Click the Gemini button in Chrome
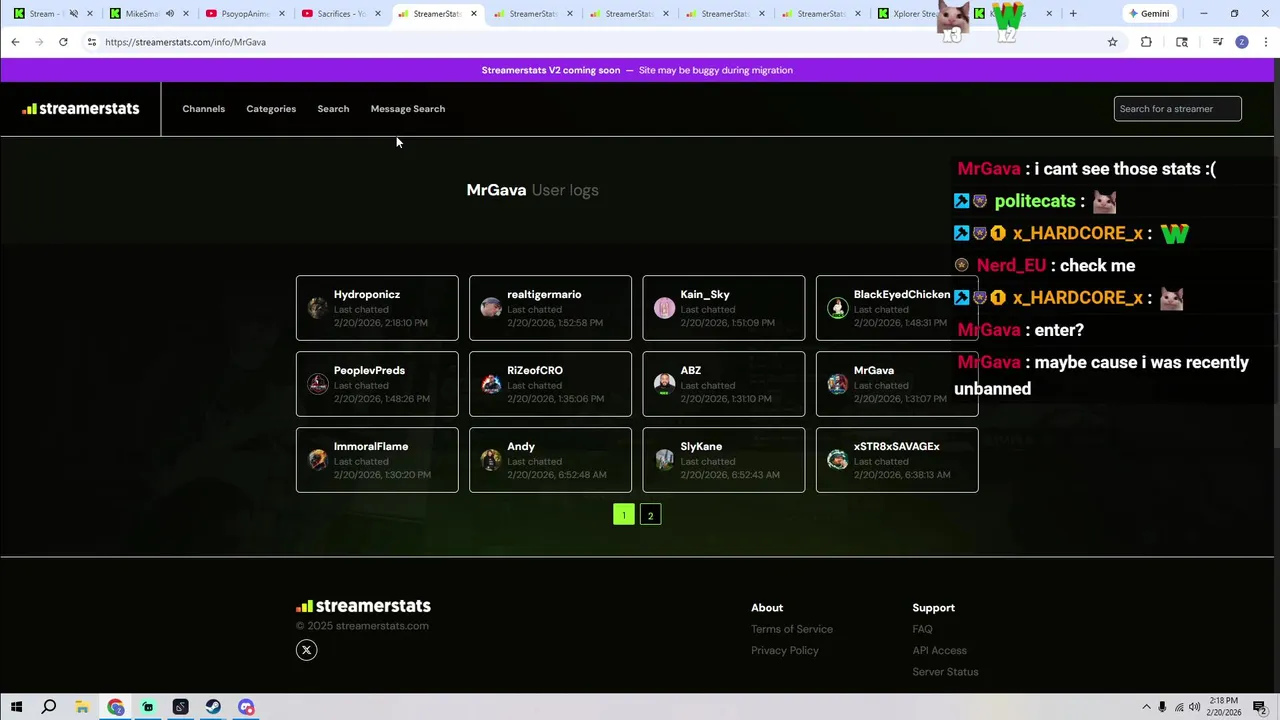The height and width of the screenshot is (720, 1280). coord(1148,14)
